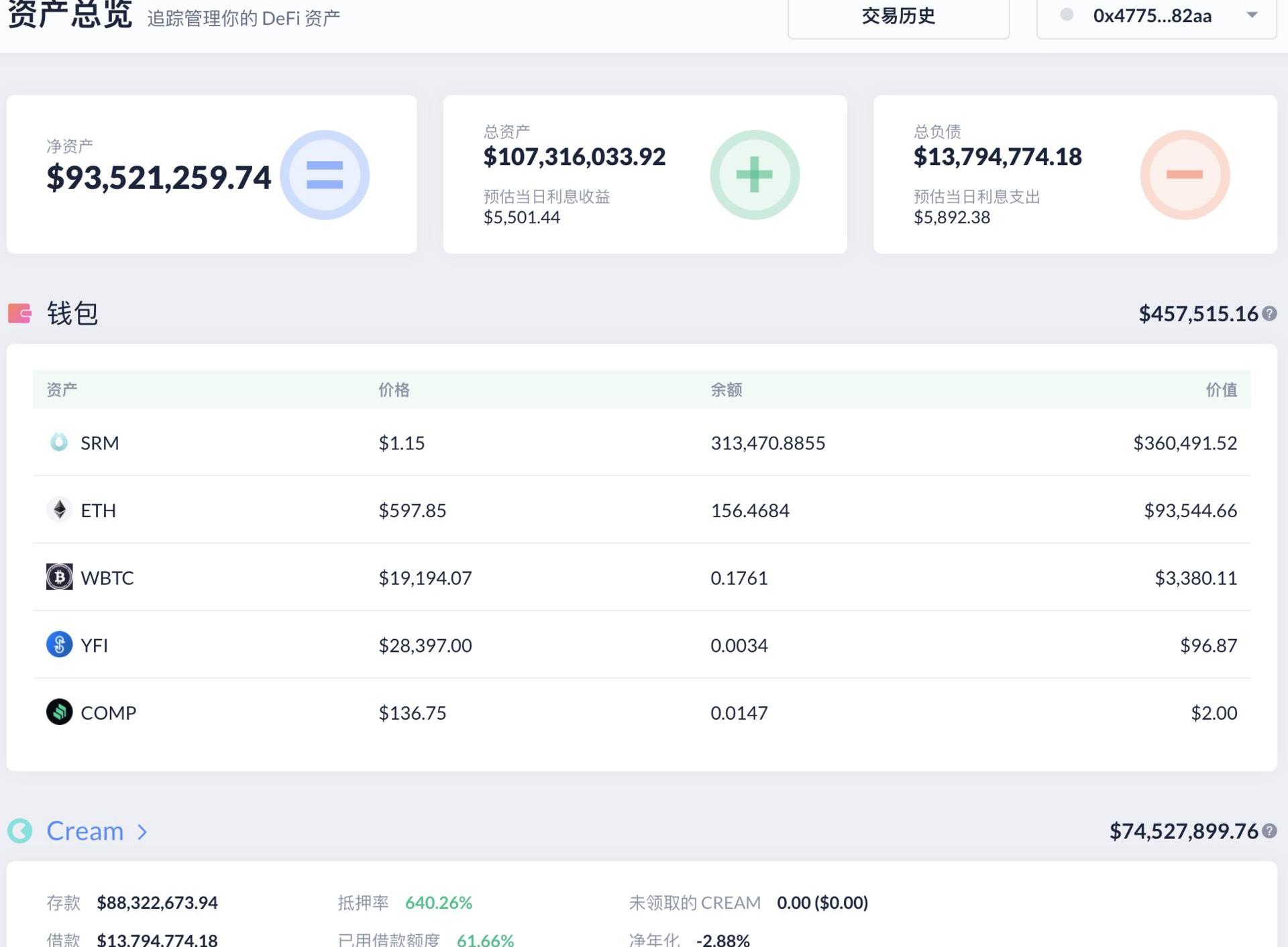
Task: Click the YFI token icon
Action: (59, 645)
